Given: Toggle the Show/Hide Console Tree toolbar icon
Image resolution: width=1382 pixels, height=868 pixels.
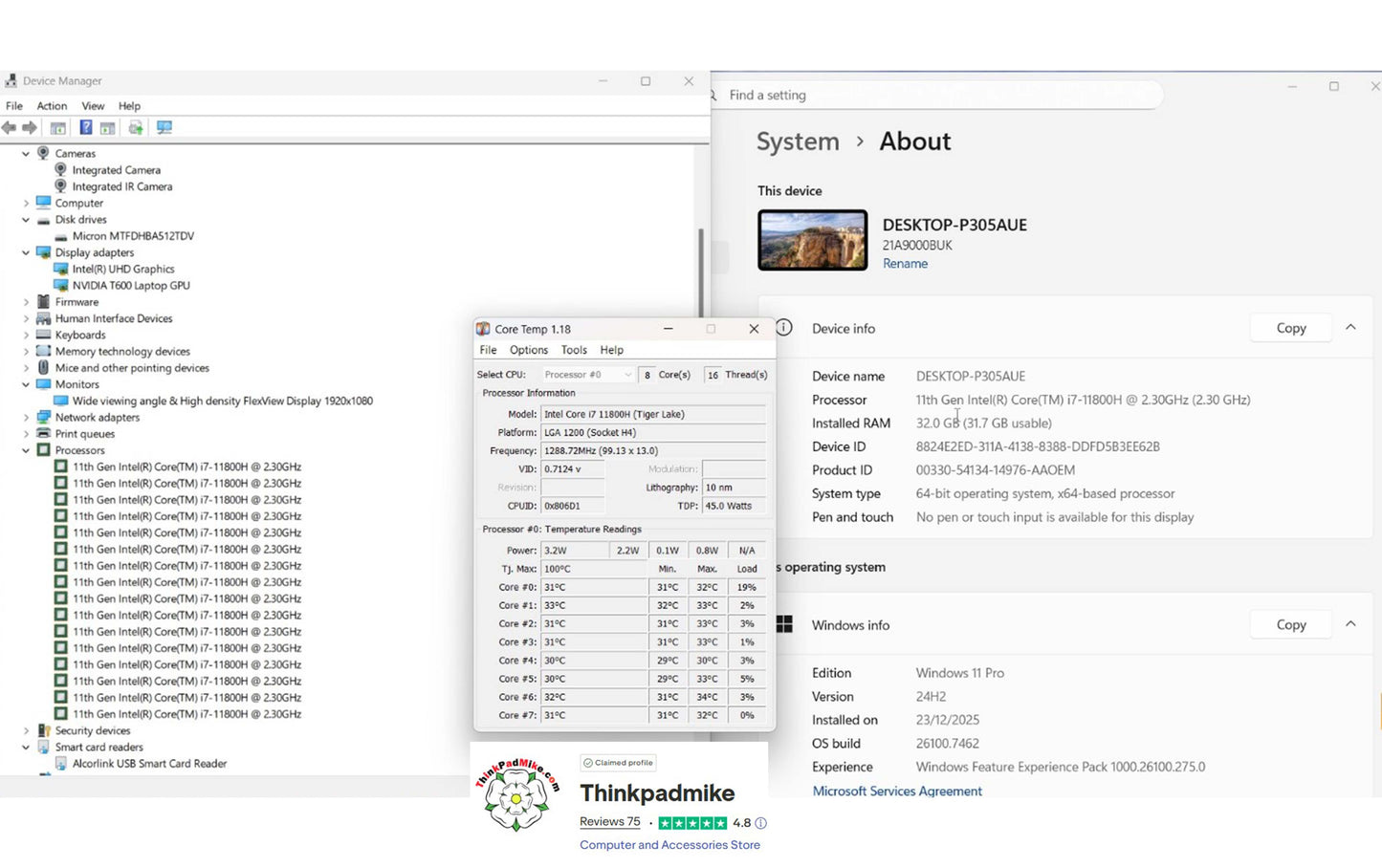Looking at the screenshot, I should coord(58,128).
